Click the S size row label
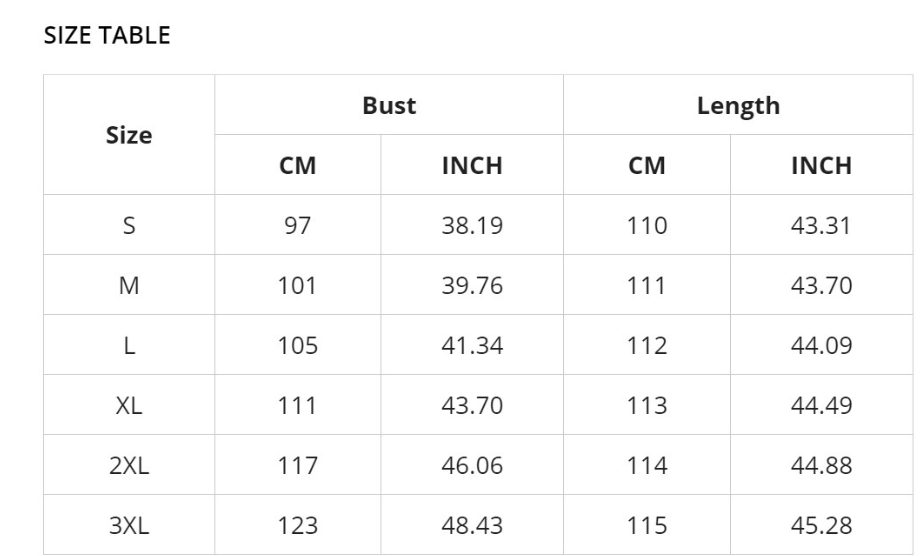Screen dimensions: 920x556 pyautogui.click(x=129, y=225)
